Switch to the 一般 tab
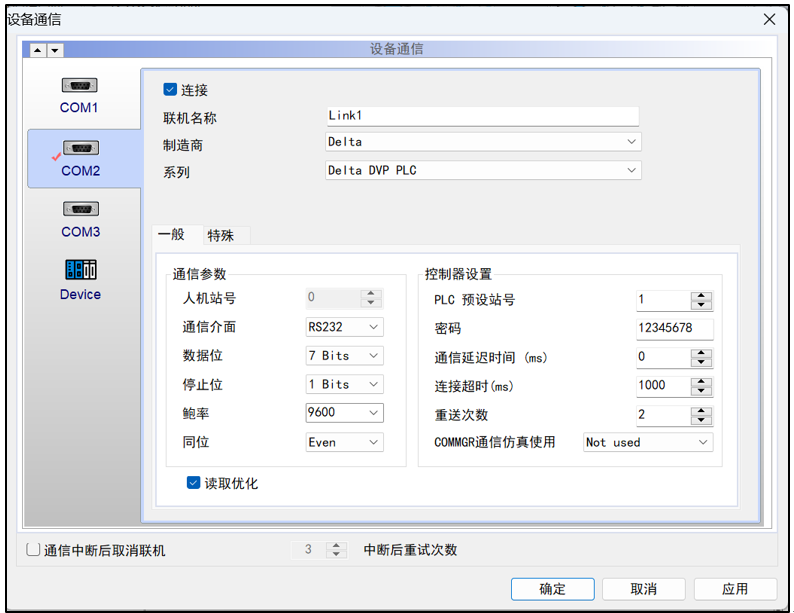Image resolution: width=794 pixels, height=613 pixels. 171,234
